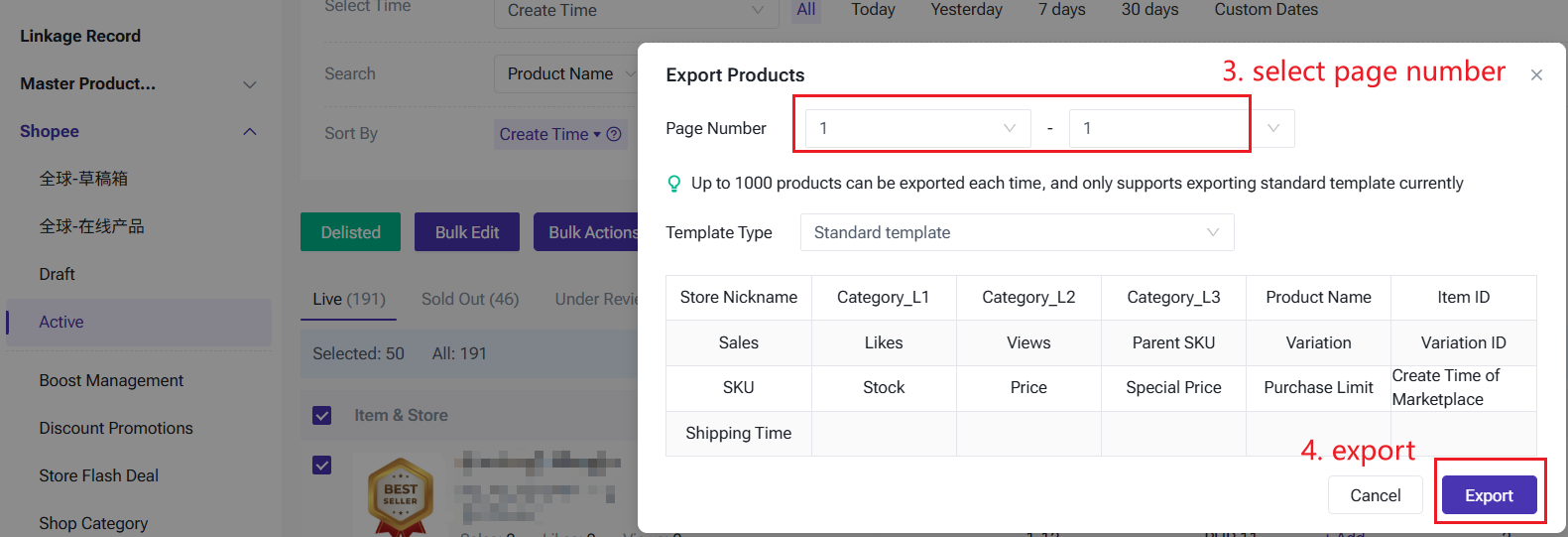Uncheck the first product row checkbox
This screenshot has width=1568, height=537.
[x=322, y=465]
